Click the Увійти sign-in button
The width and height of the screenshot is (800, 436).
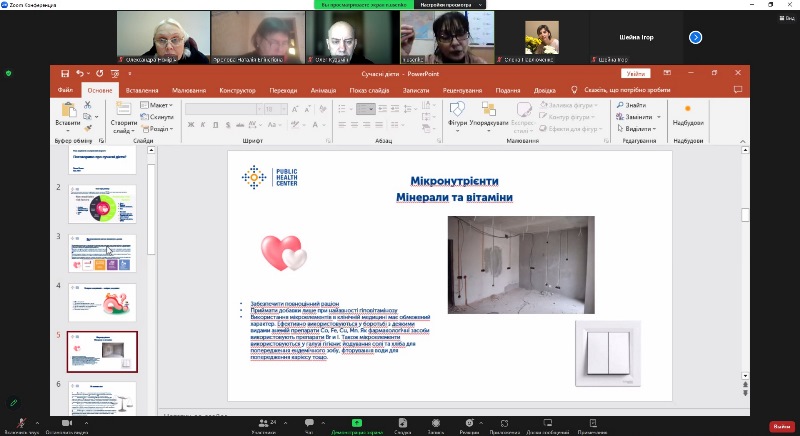click(635, 73)
